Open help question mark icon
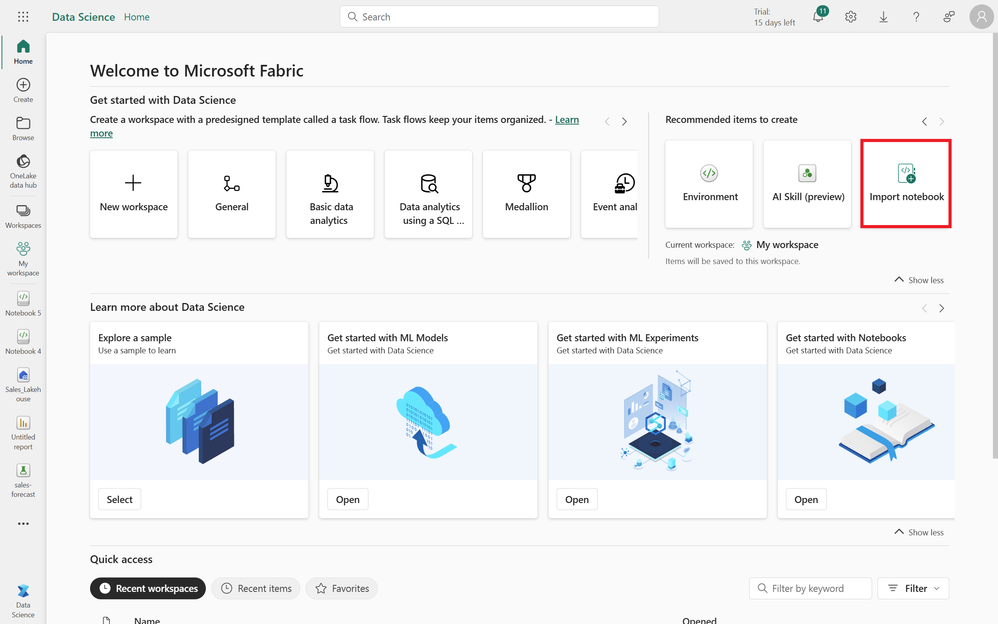The image size is (998, 624). point(916,17)
